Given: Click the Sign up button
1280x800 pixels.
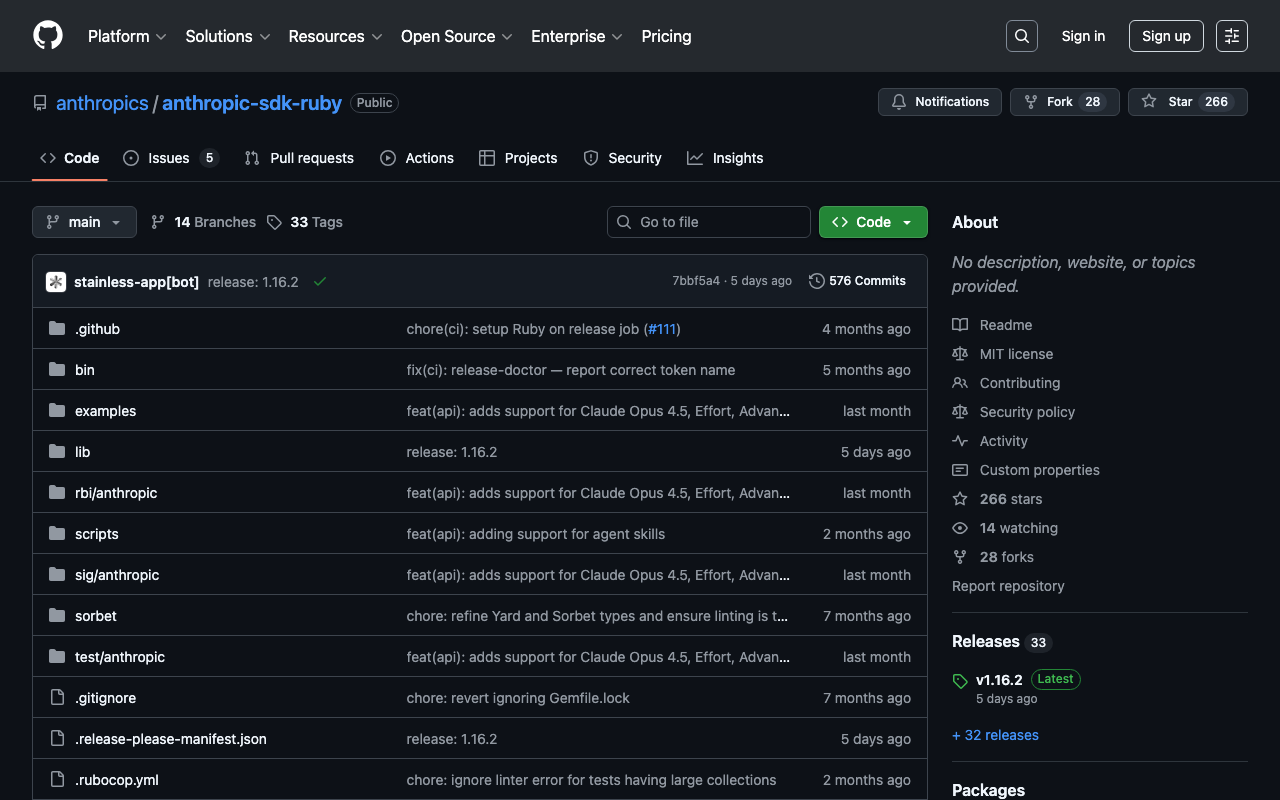Looking at the screenshot, I should (x=1166, y=36).
